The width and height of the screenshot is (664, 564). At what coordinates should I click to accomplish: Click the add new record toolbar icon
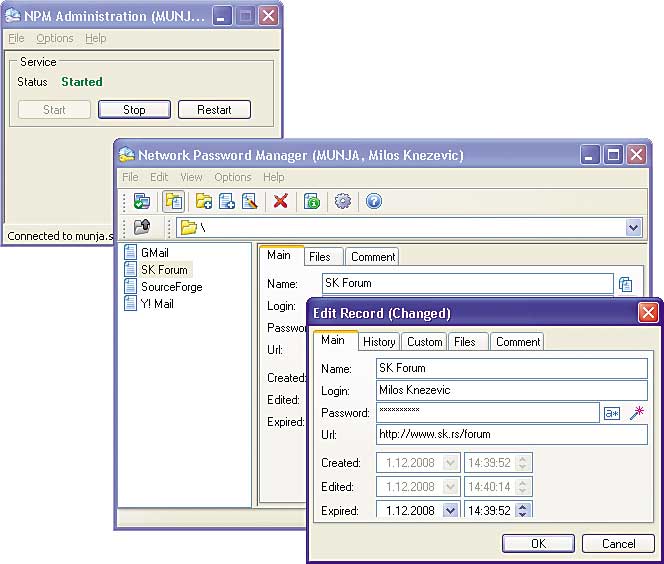[x=227, y=202]
